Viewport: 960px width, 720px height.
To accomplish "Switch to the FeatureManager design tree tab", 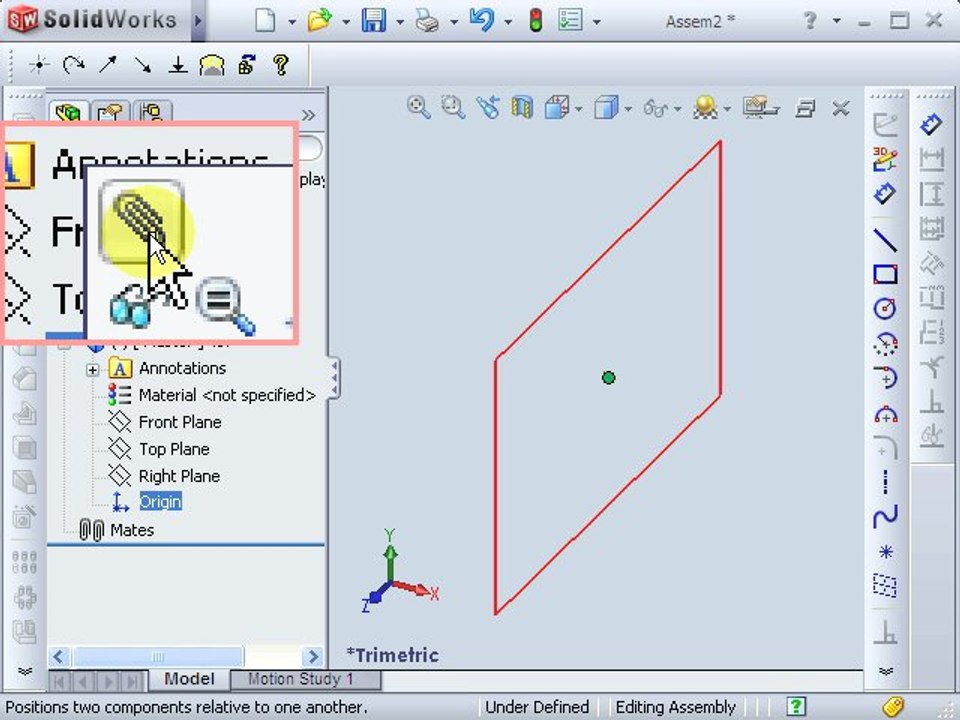I will tap(68, 111).
